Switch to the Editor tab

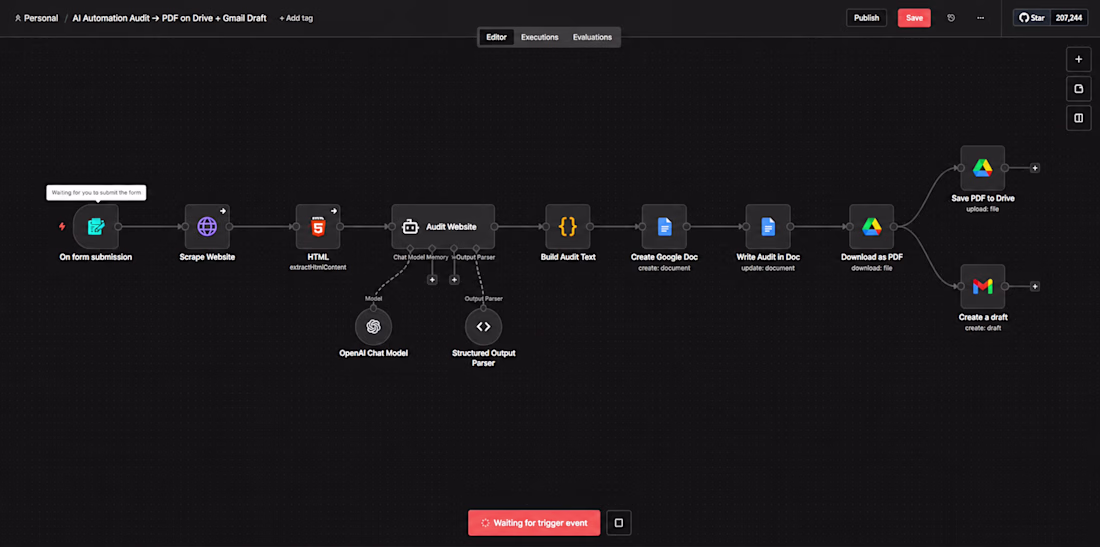(496, 37)
